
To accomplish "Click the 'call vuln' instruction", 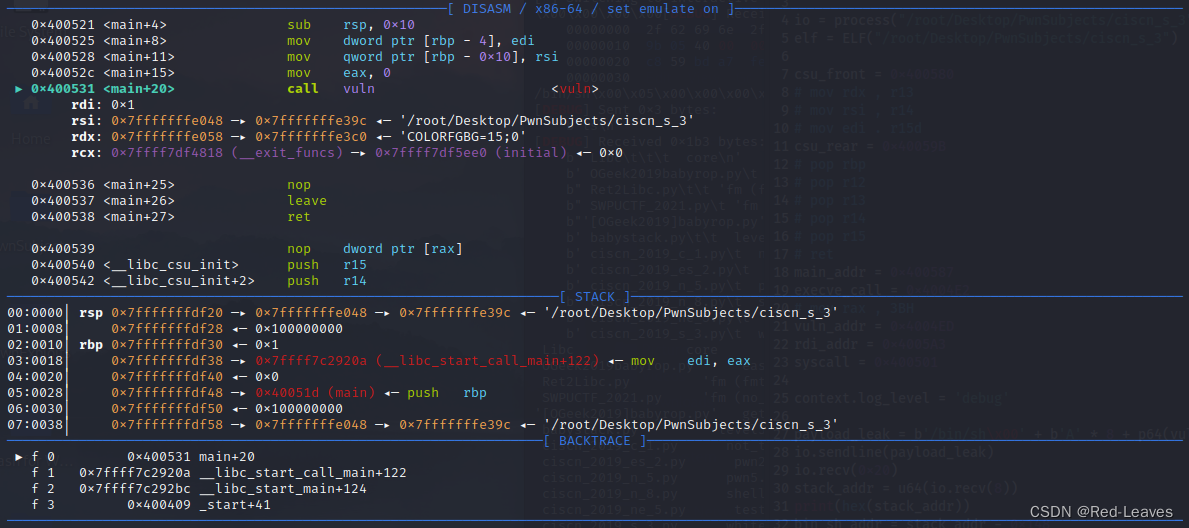I will tap(331, 89).
